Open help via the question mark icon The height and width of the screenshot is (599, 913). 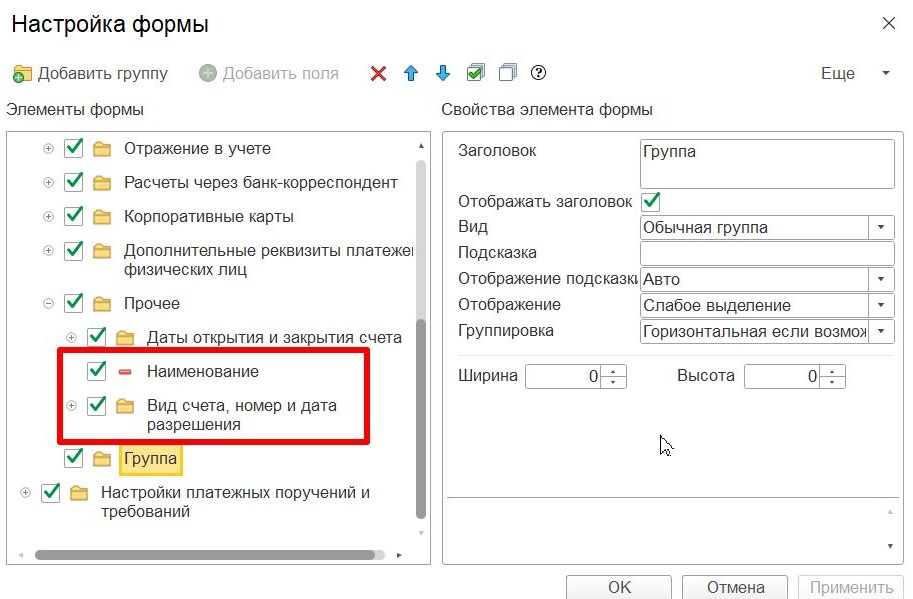coord(538,73)
